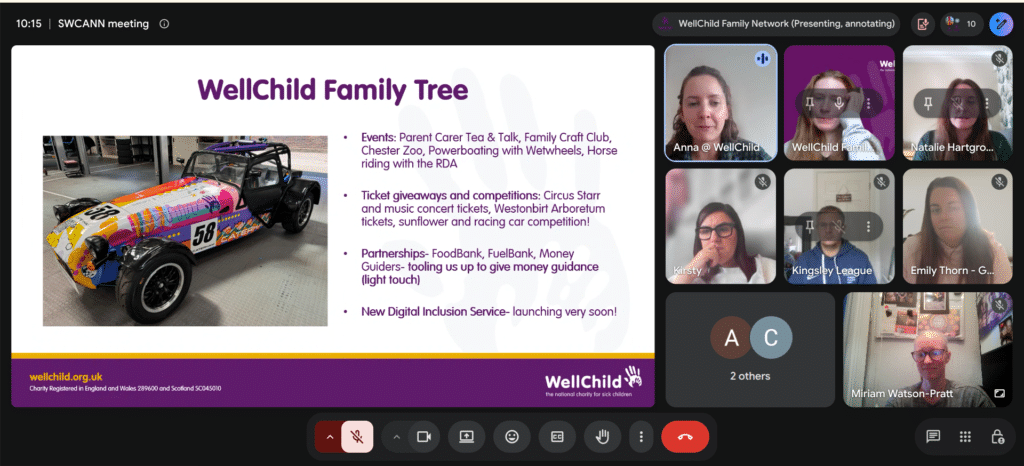Open more options on Natalie Hartgro tile
This screenshot has height=466, width=1024.
point(987,103)
